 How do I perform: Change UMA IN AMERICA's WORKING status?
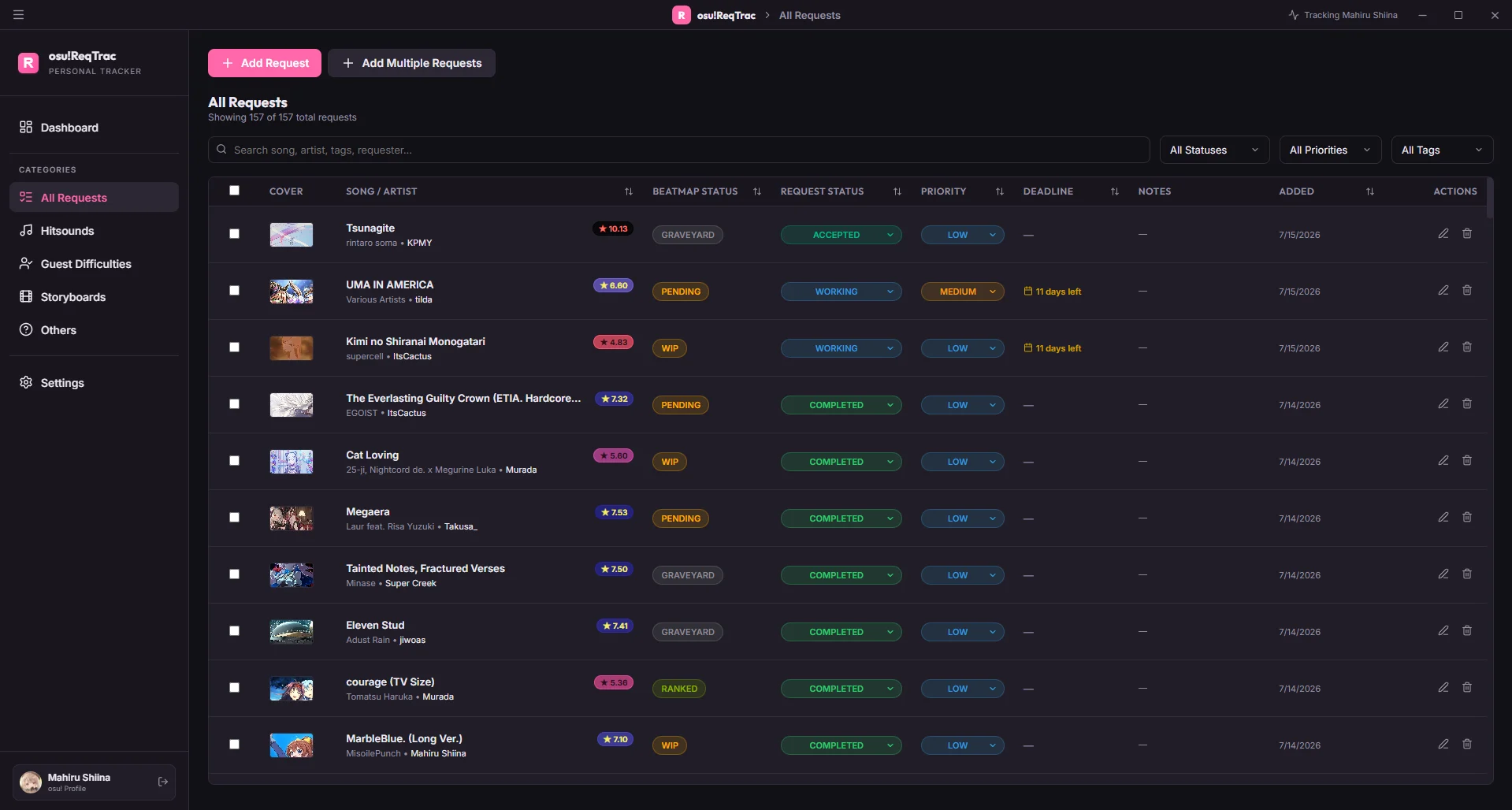(x=841, y=292)
